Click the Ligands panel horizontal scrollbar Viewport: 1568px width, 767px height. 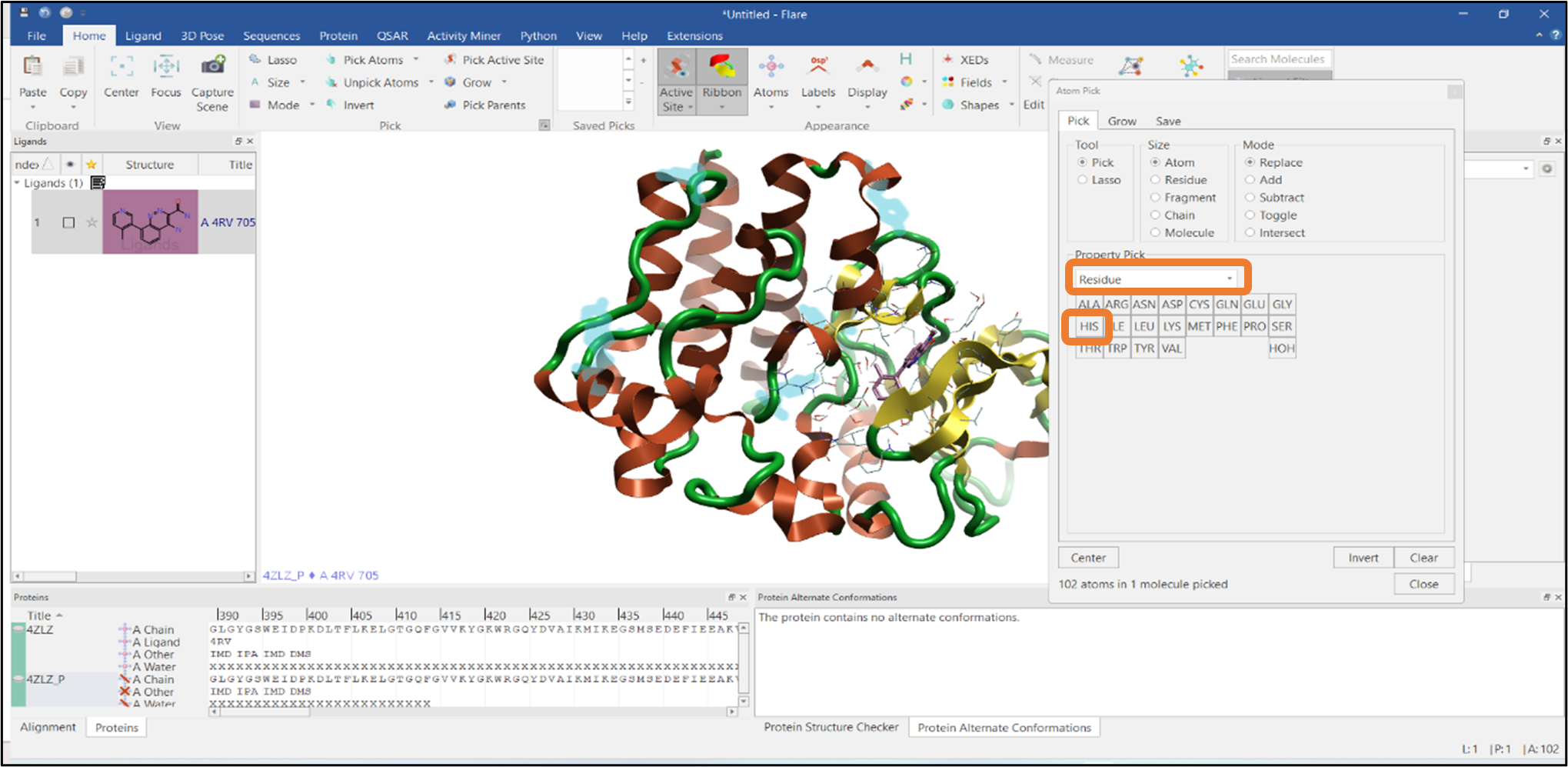(133, 575)
